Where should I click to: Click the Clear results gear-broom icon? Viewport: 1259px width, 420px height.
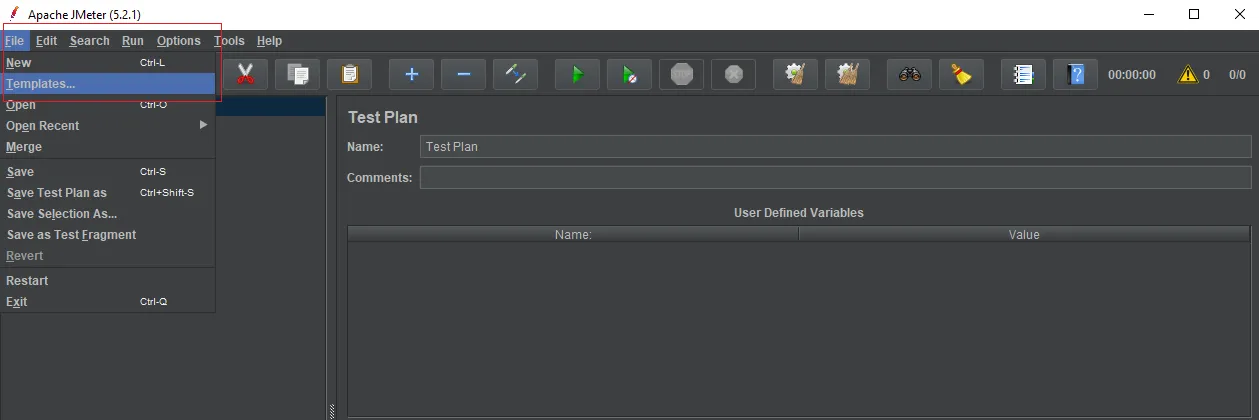(x=795, y=74)
